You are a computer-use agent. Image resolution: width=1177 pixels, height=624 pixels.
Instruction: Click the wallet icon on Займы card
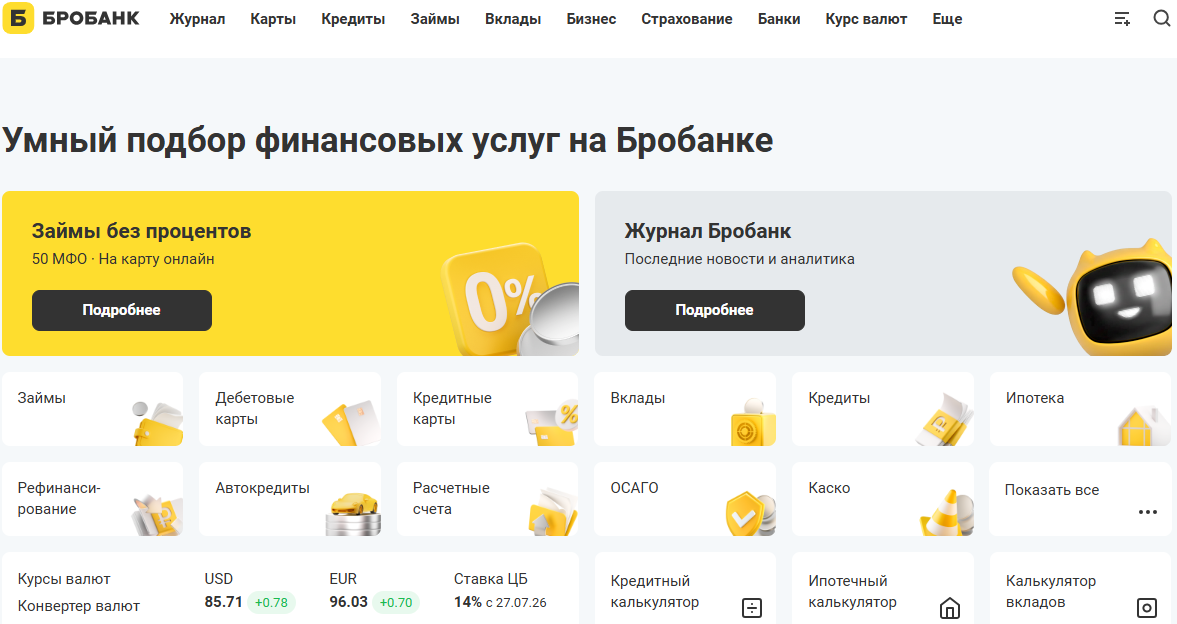tap(157, 424)
